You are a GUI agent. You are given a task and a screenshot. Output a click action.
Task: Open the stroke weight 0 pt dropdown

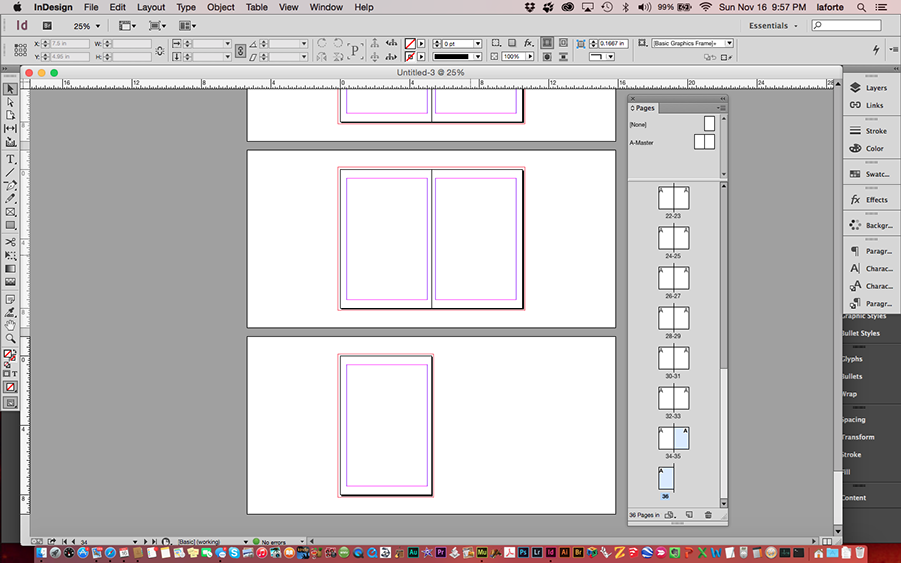click(478, 44)
